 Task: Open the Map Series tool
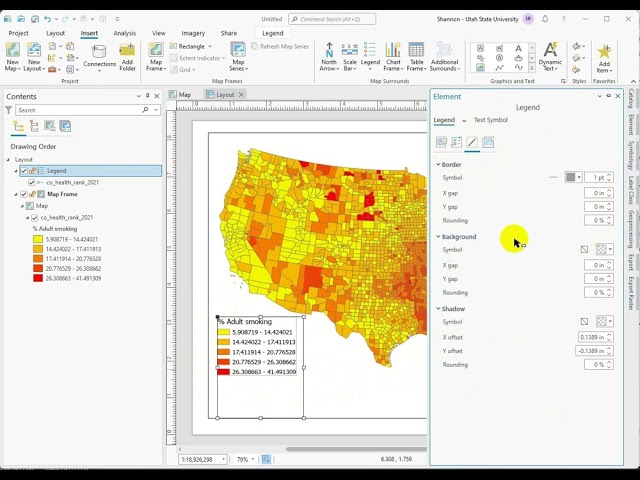(238, 56)
